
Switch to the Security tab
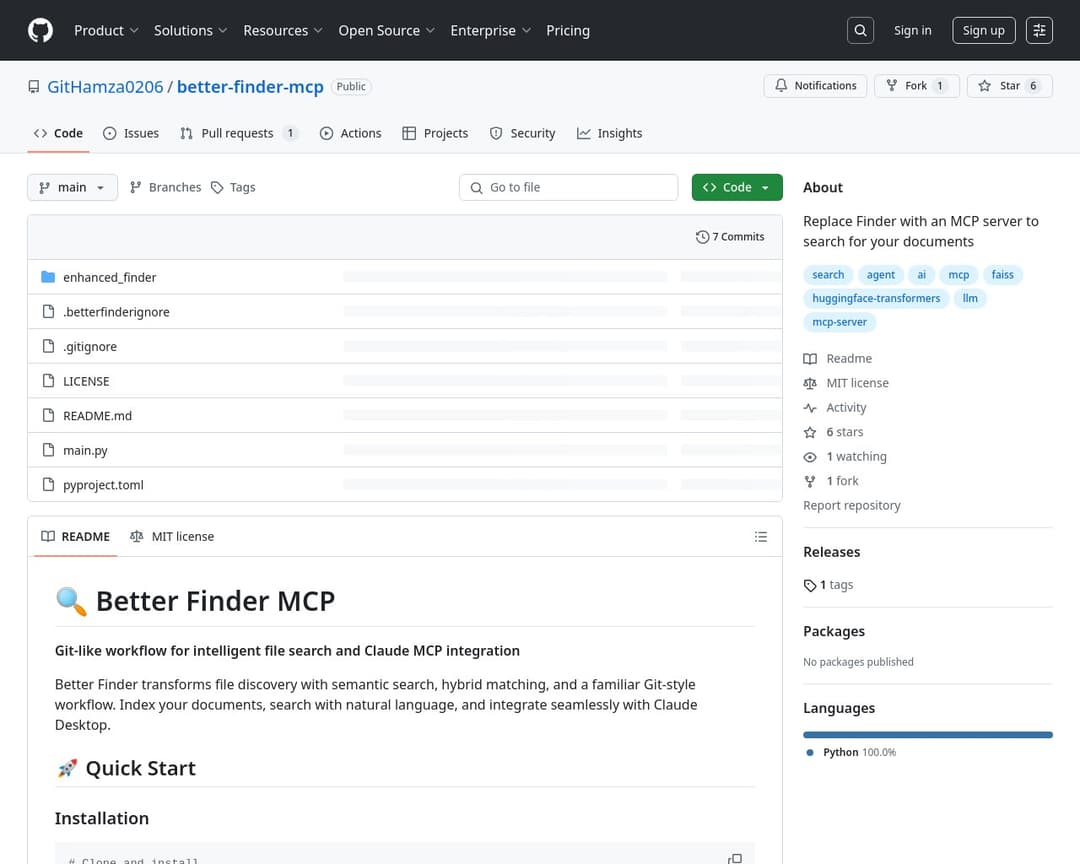(x=522, y=133)
